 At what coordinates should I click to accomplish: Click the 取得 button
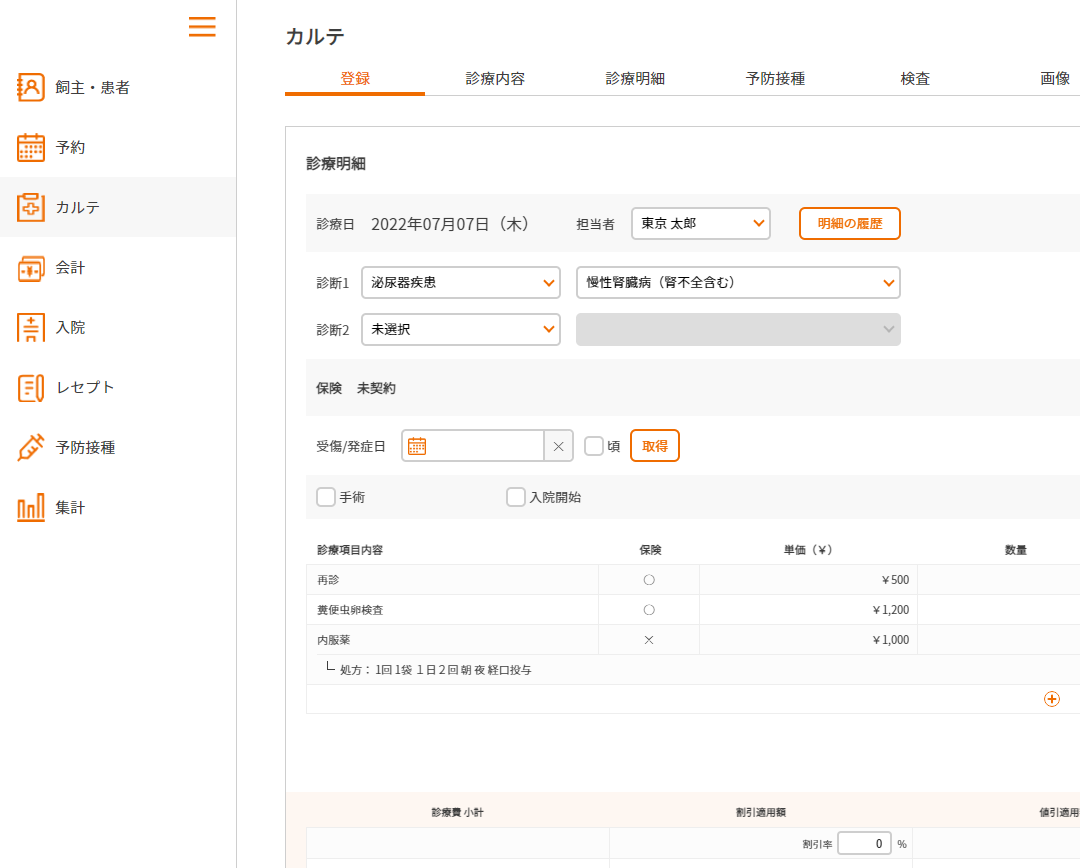[x=654, y=446]
